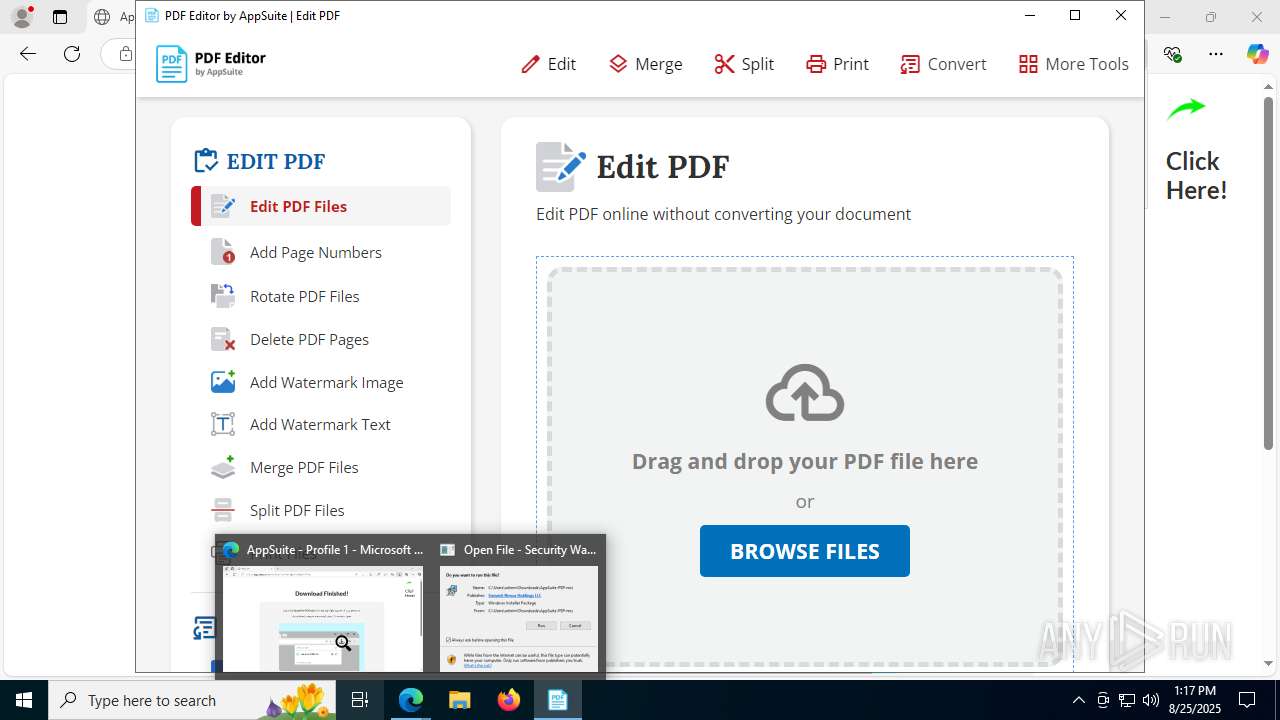Click the large Edit PDF heading icon
Screen dimensions: 1280x720
[560, 166]
